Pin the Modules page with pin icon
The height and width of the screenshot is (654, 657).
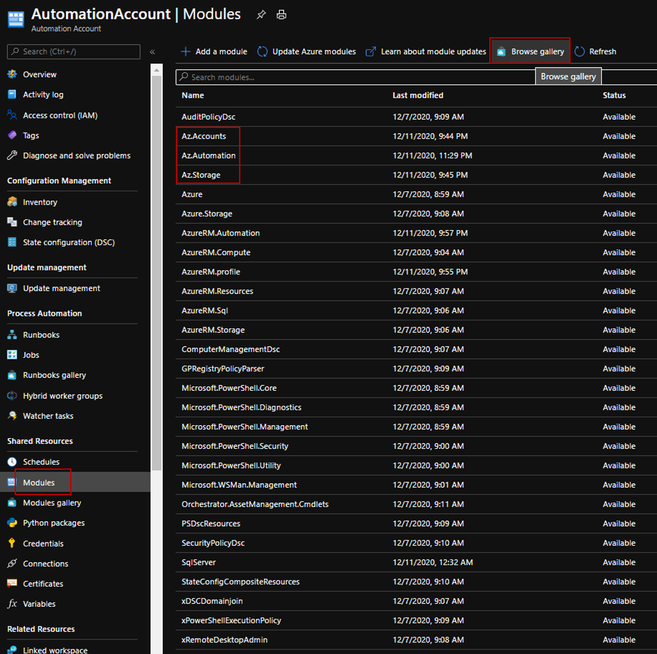[261, 15]
